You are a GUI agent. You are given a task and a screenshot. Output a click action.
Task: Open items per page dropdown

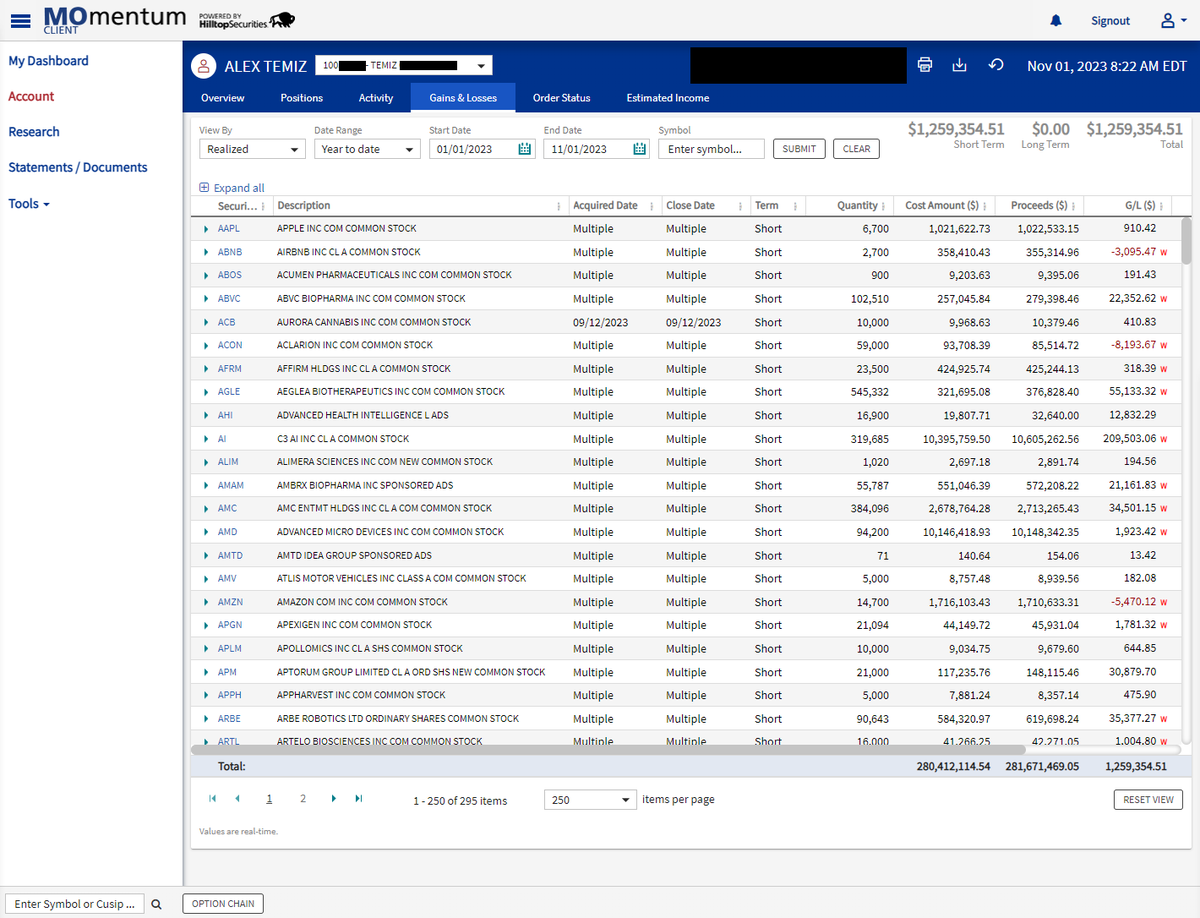click(590, 800)
